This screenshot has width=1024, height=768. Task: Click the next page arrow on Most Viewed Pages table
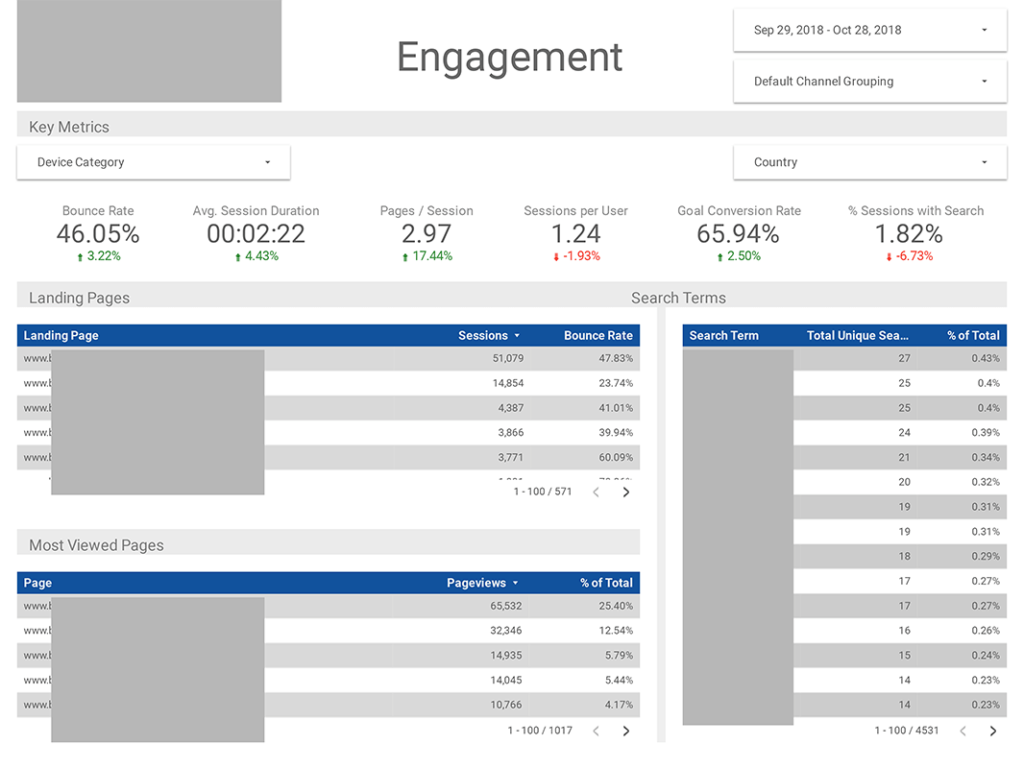[x=626, y=731]
